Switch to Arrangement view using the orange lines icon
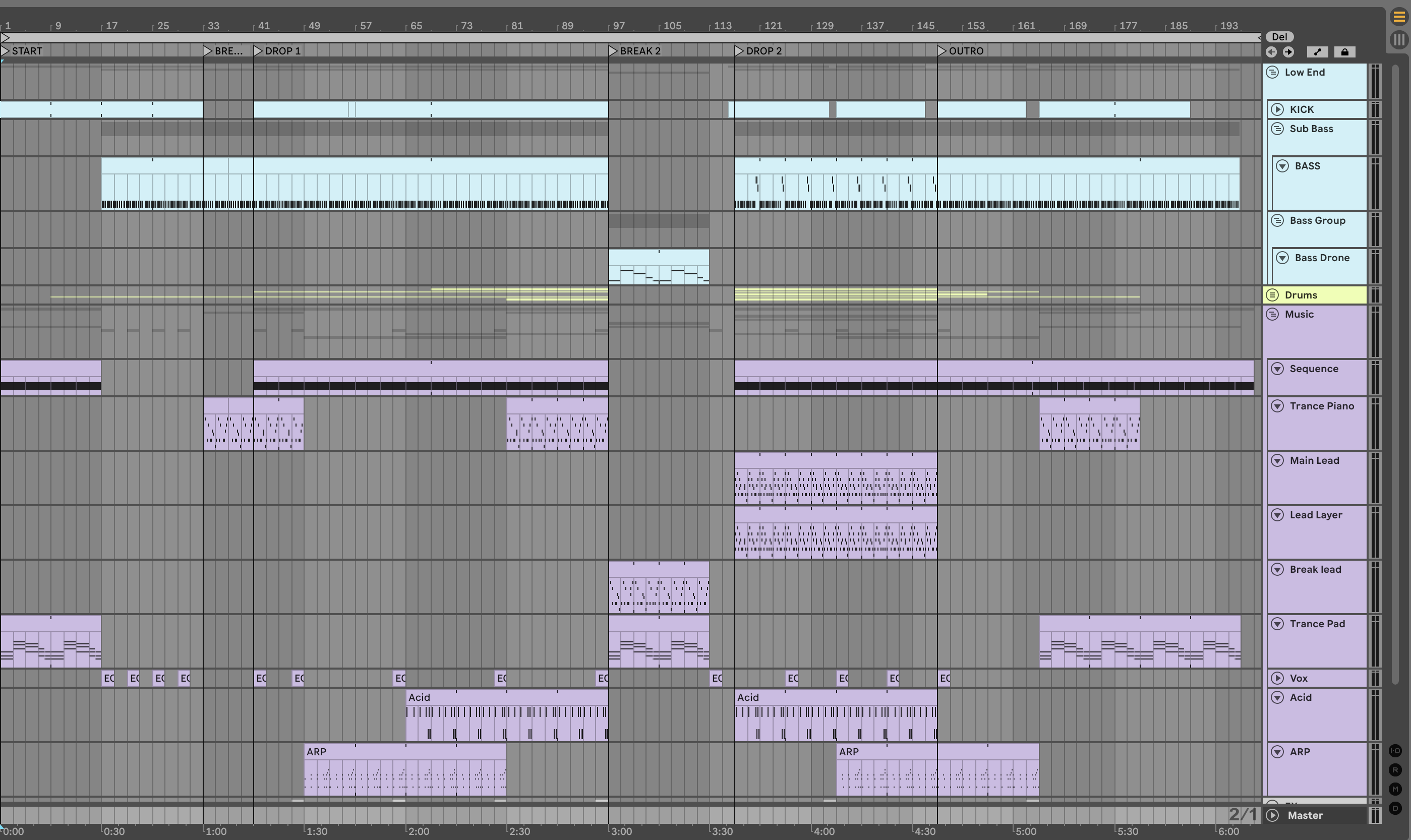The image size is (1411, 840). [1398, 17]
